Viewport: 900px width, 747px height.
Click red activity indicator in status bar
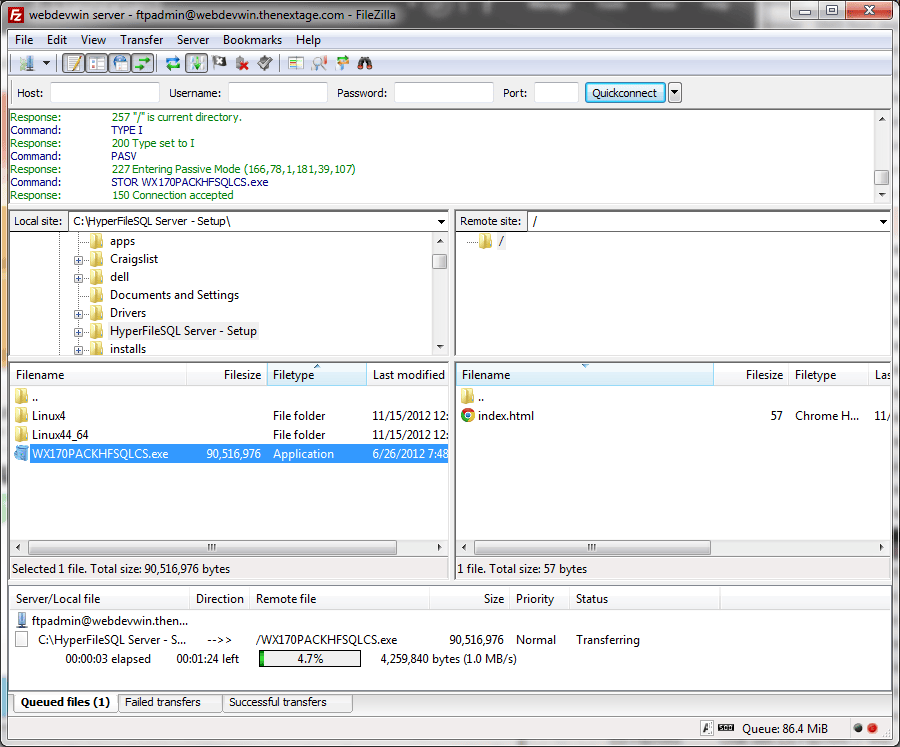point(872,728)
